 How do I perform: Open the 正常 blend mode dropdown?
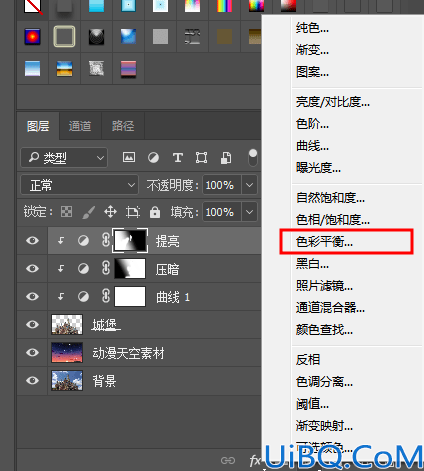[79, 185]
